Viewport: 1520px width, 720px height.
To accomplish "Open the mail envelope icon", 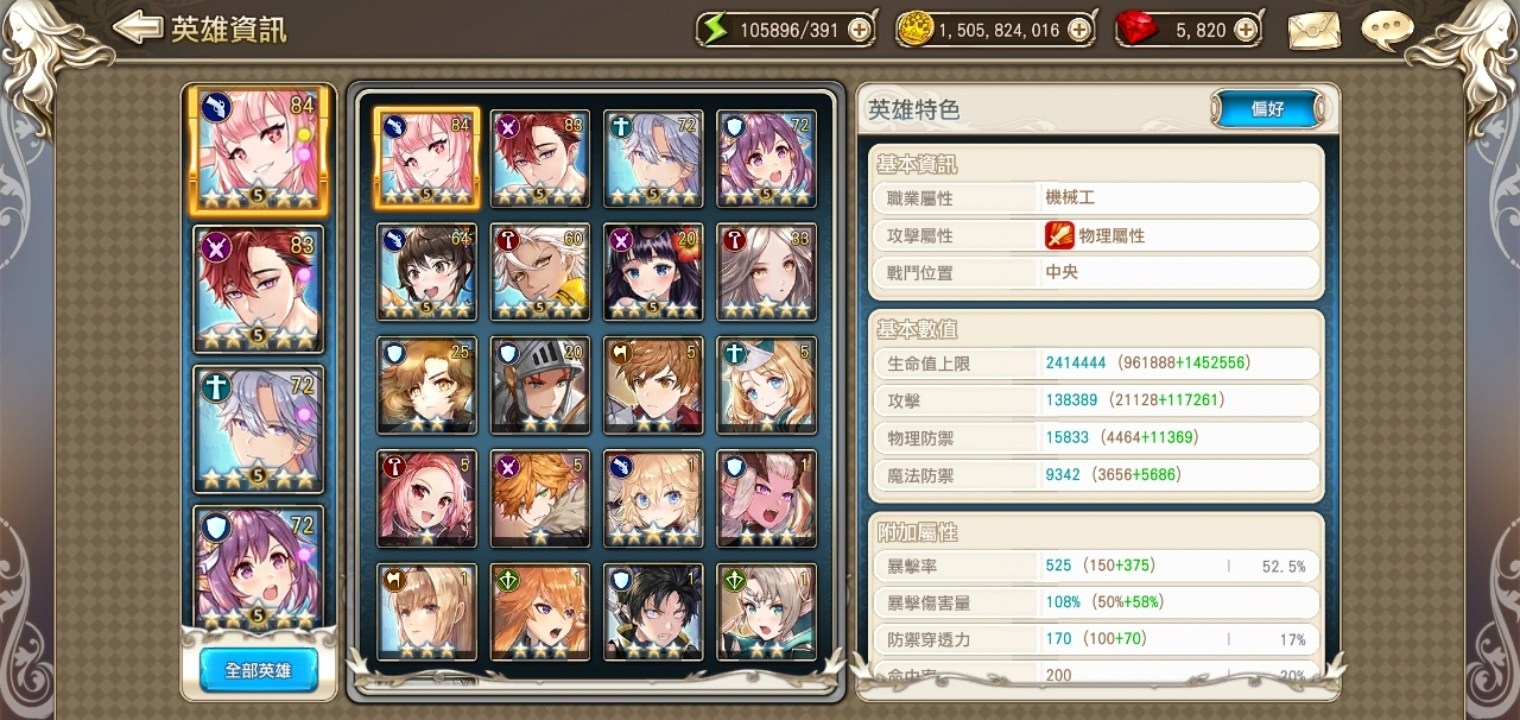I will click(x=1313, y=30).
